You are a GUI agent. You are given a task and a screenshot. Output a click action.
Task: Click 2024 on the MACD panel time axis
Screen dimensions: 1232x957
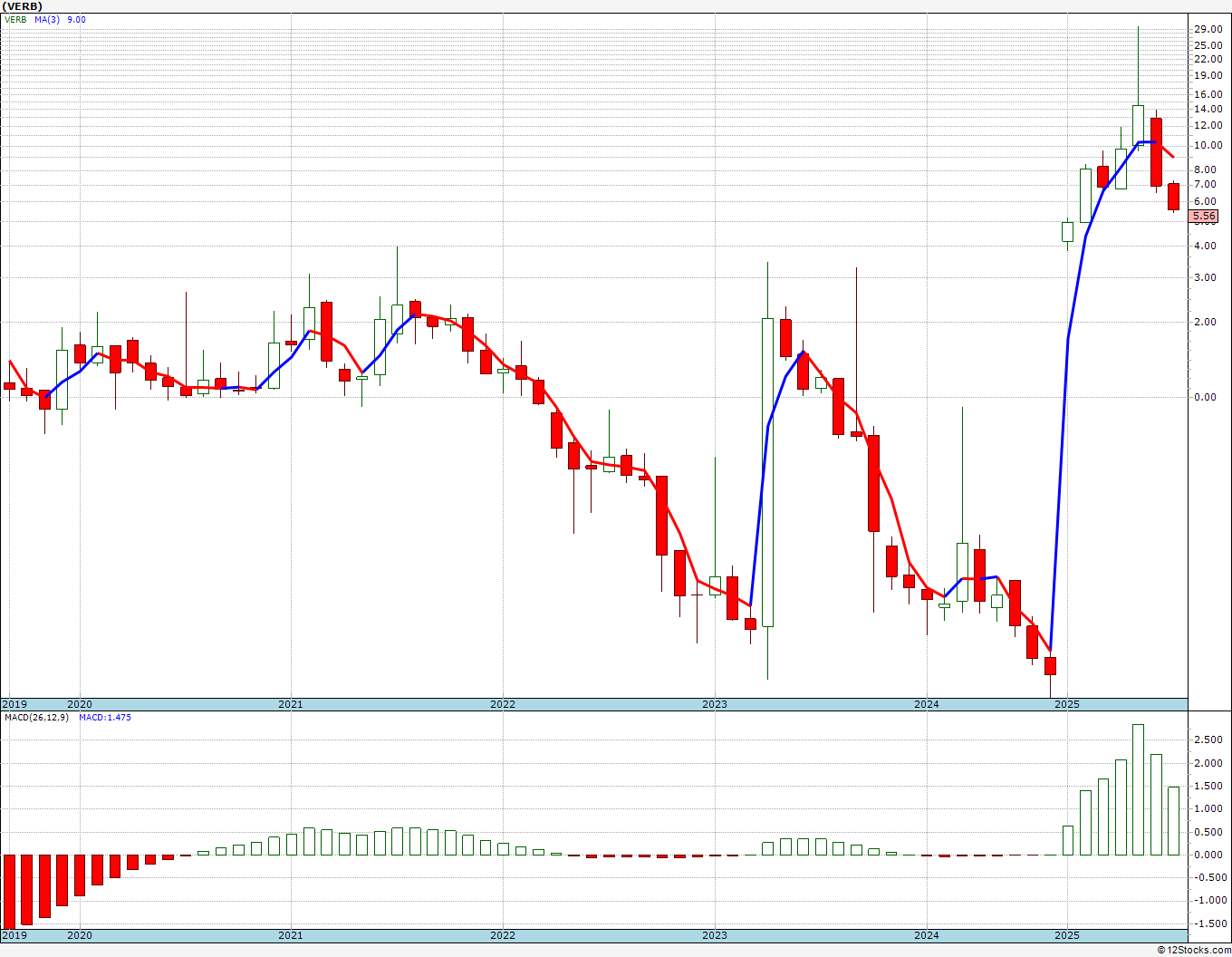tap(927, 935)
